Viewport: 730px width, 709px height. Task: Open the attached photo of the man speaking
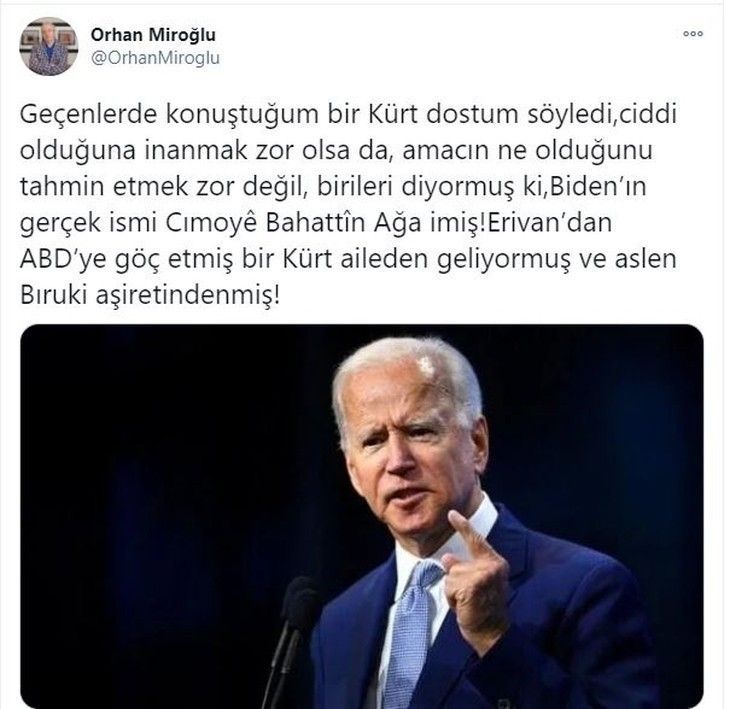(362, 516)
